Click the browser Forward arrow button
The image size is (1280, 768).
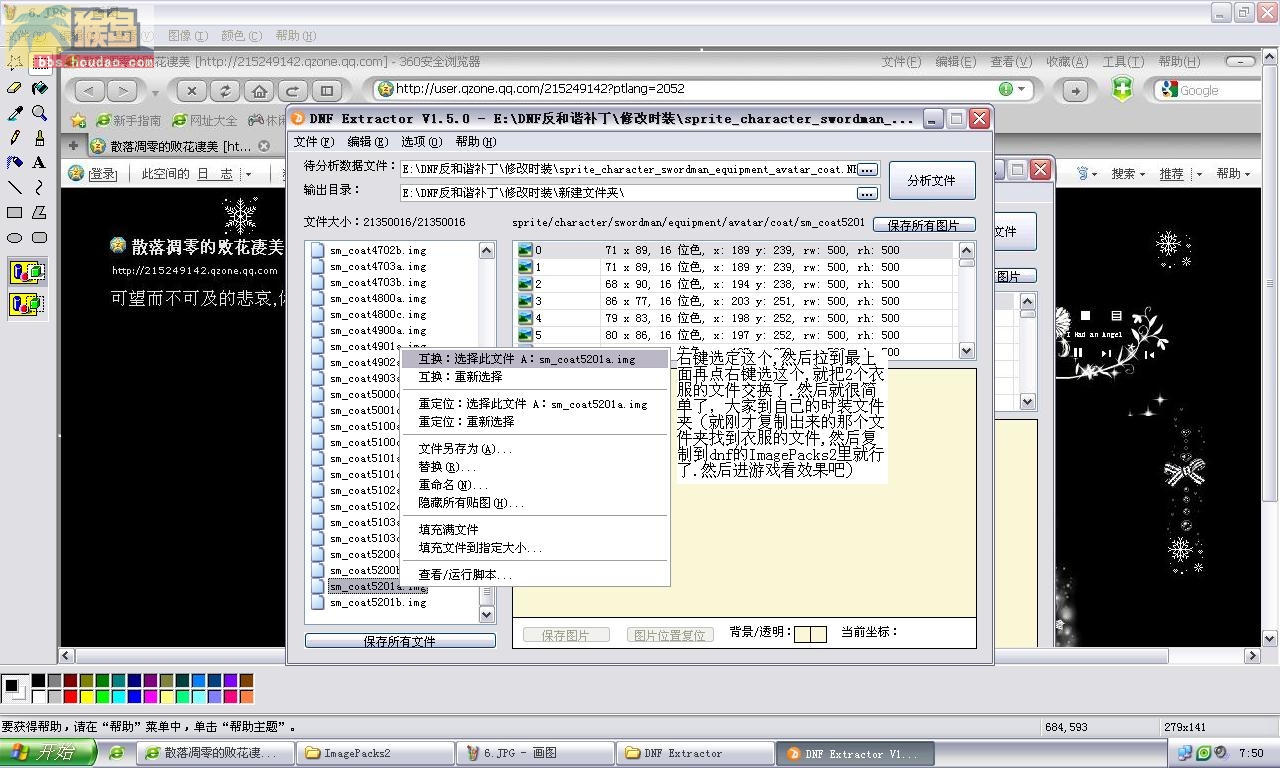(122, 91)
